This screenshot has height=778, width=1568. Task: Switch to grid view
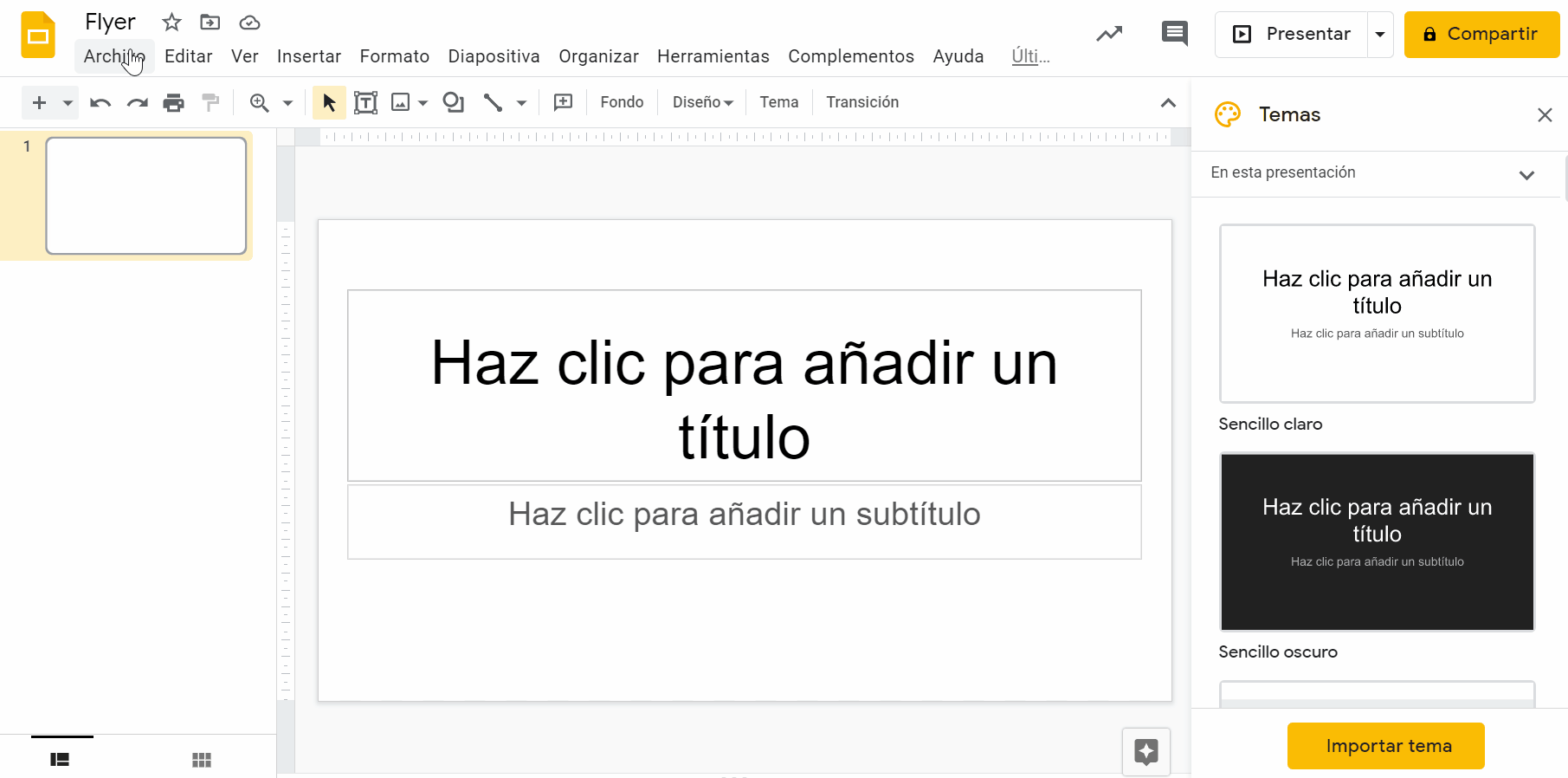tap(202, 760)
